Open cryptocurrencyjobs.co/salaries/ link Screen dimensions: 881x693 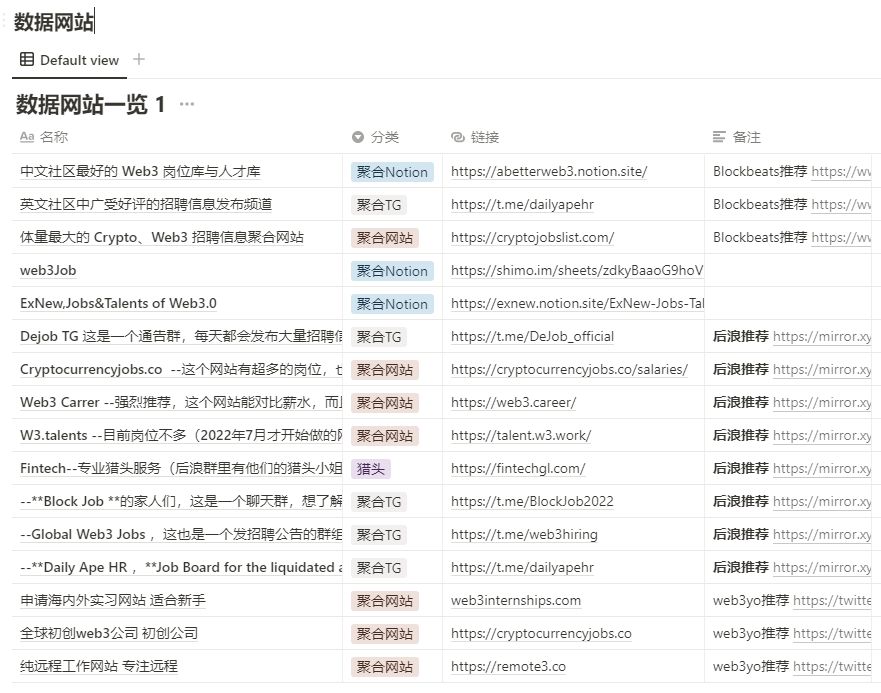[569, 370]
